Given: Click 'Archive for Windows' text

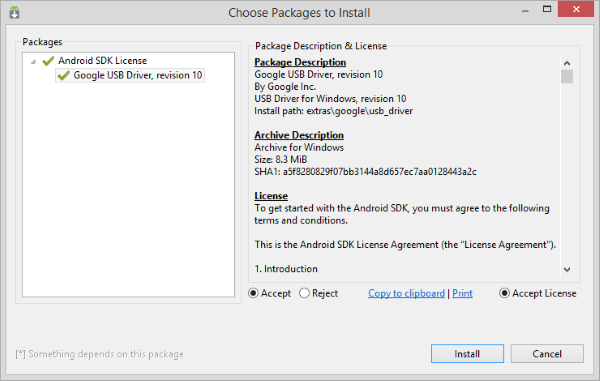Looking at the screenshot, I should click(299, 147).
